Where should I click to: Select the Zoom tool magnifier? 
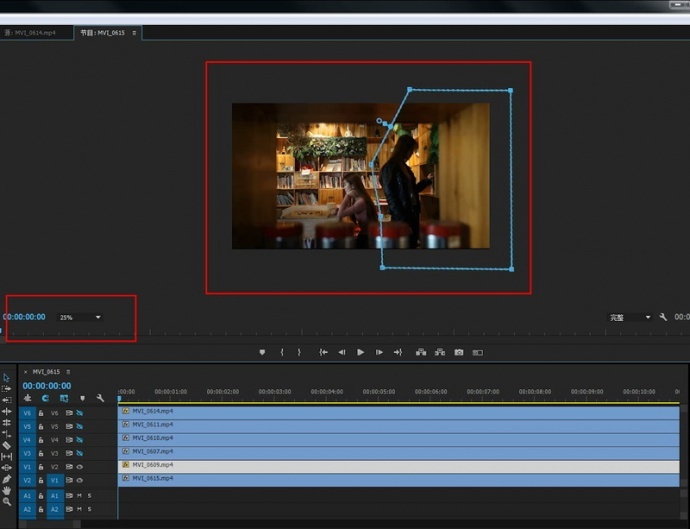(6, 502)
